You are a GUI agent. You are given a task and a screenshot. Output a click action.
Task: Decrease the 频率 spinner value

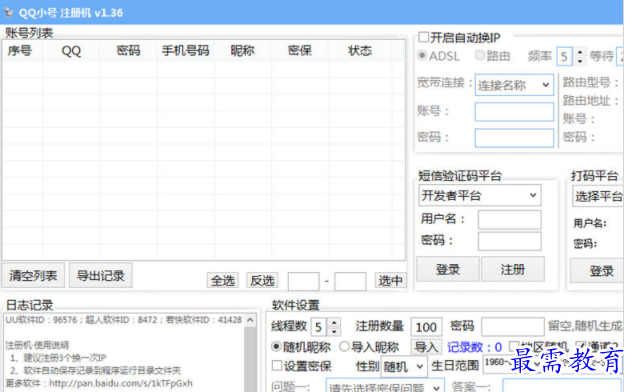point(580,61)
